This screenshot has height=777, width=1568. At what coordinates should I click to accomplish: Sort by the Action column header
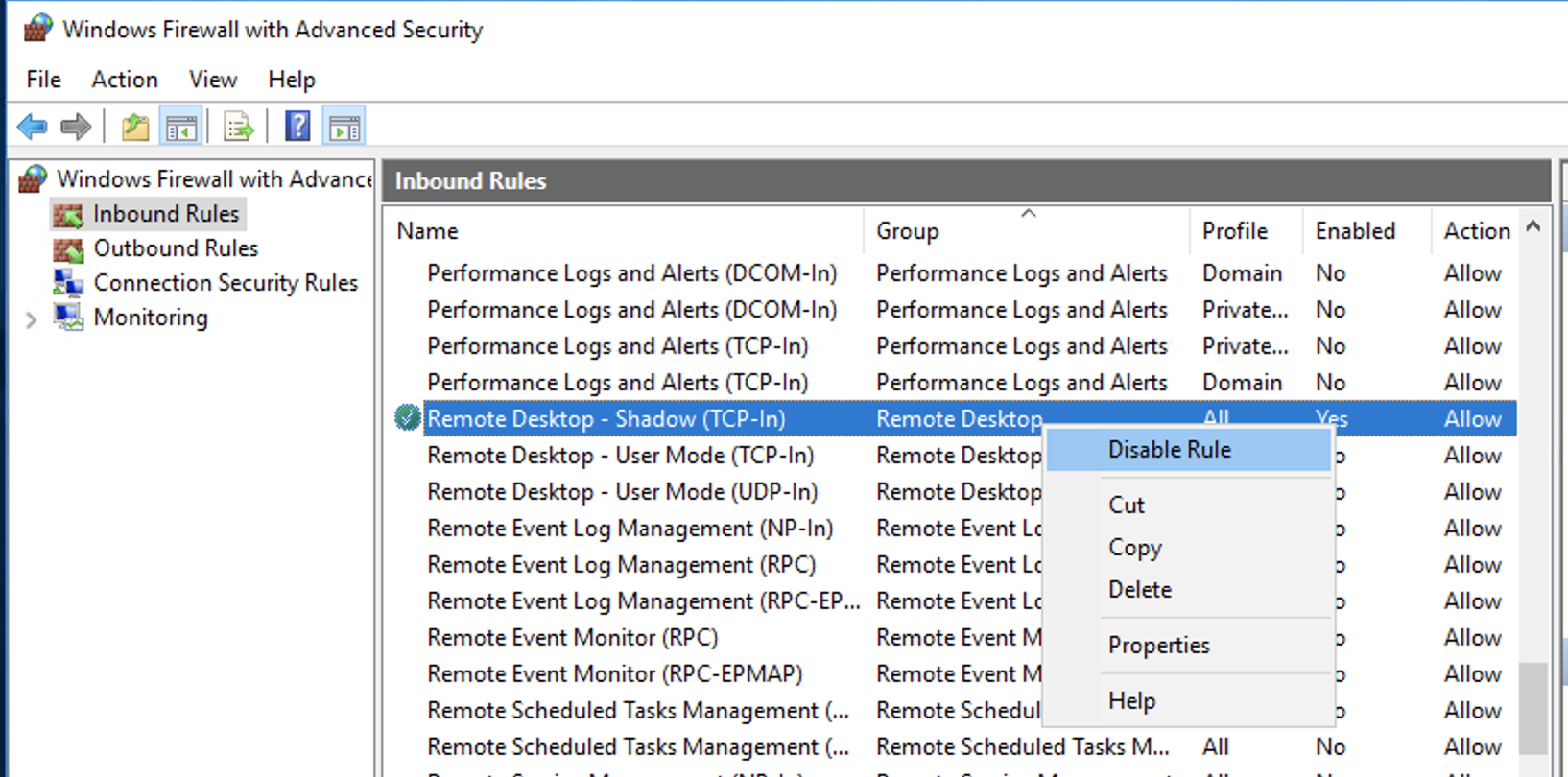[1476, 231]
